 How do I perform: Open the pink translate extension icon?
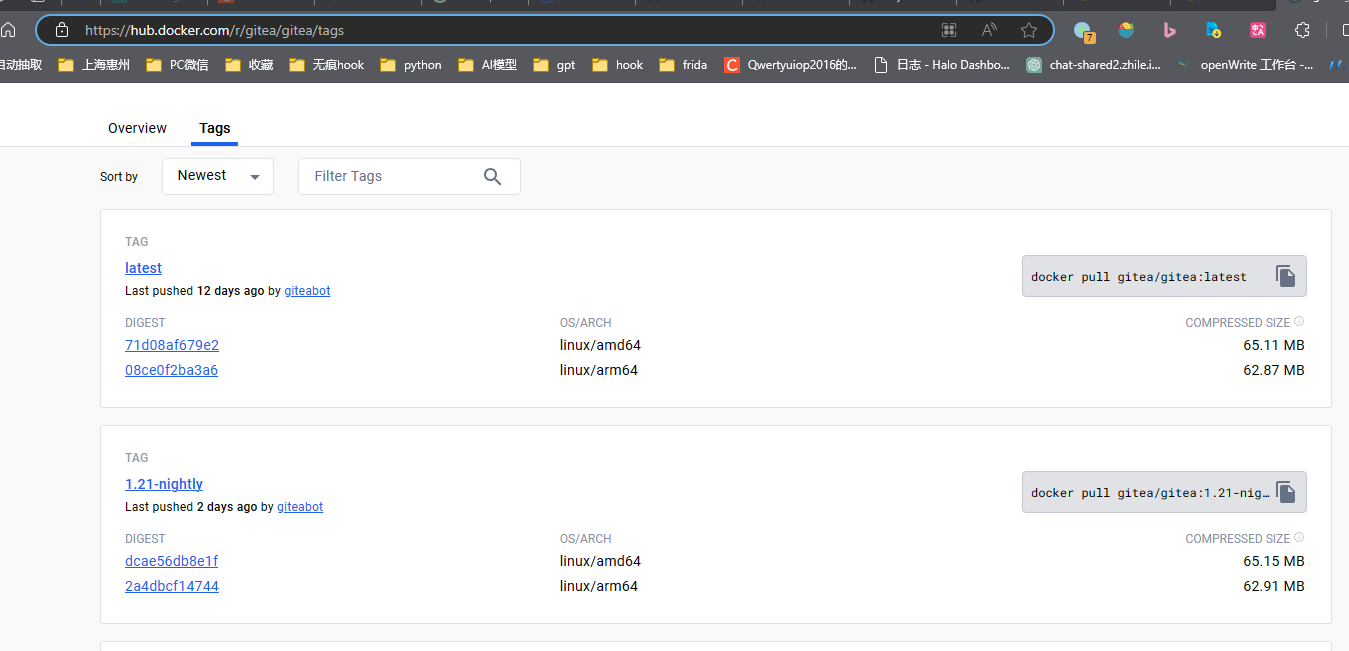1258,30
